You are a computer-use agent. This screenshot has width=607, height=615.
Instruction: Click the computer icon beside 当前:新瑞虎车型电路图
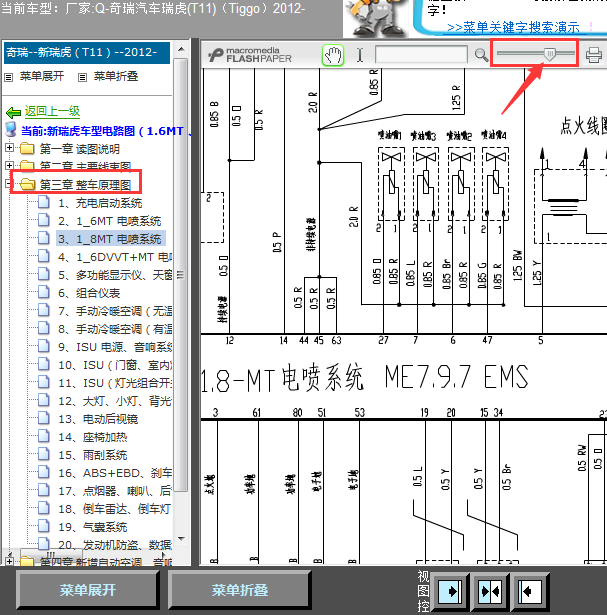coord(11,129)
